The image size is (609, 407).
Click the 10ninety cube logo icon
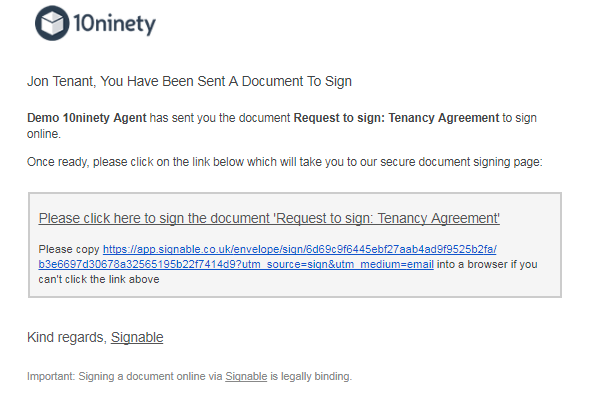51,24
